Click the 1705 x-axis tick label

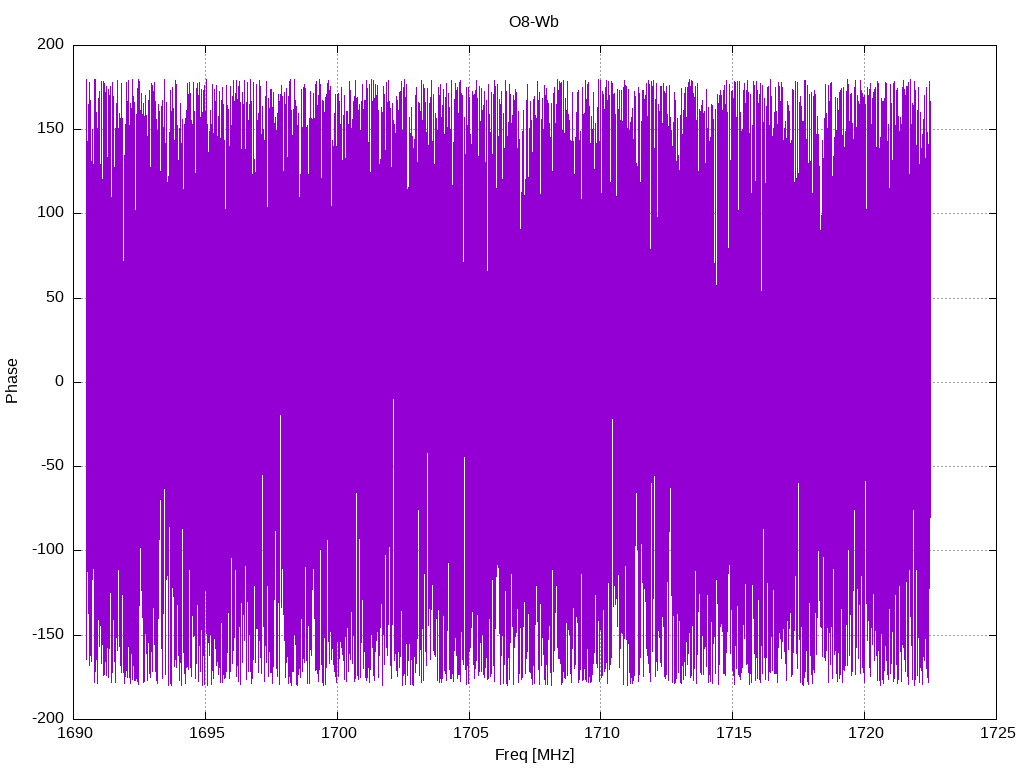(471, 733)
